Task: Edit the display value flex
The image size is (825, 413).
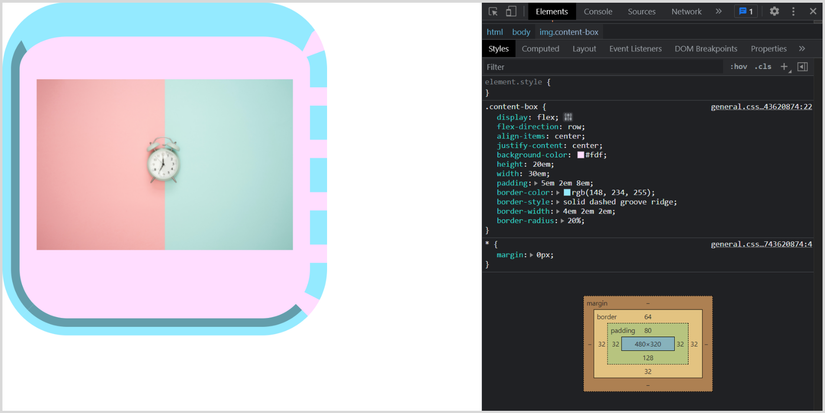Action: click(546, 117)
